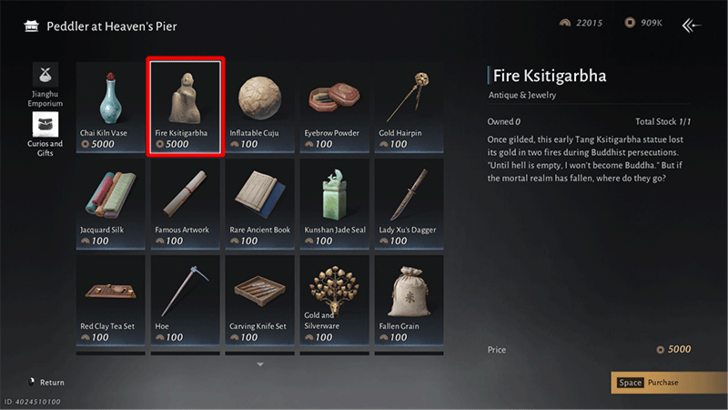The height and width of the screenshot is (410, 728).
Task: Click the 909K coin currency counter
Action: 644,23
